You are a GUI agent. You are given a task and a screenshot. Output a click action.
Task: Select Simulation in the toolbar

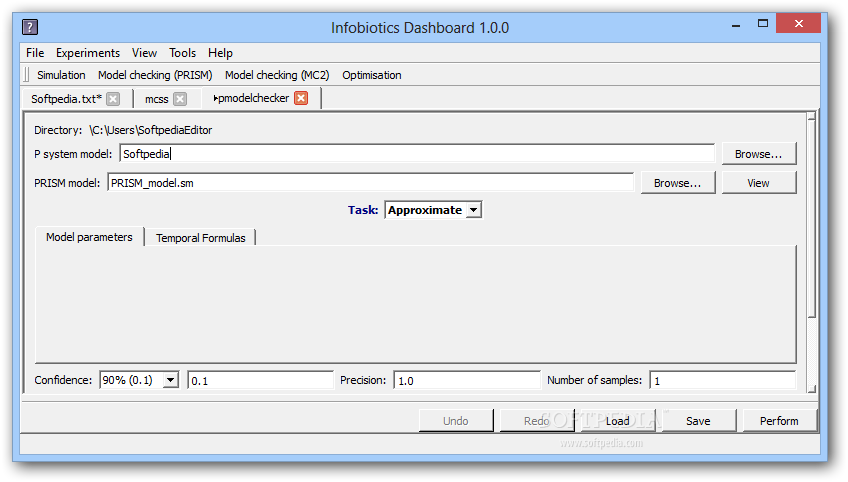[61, 75]
